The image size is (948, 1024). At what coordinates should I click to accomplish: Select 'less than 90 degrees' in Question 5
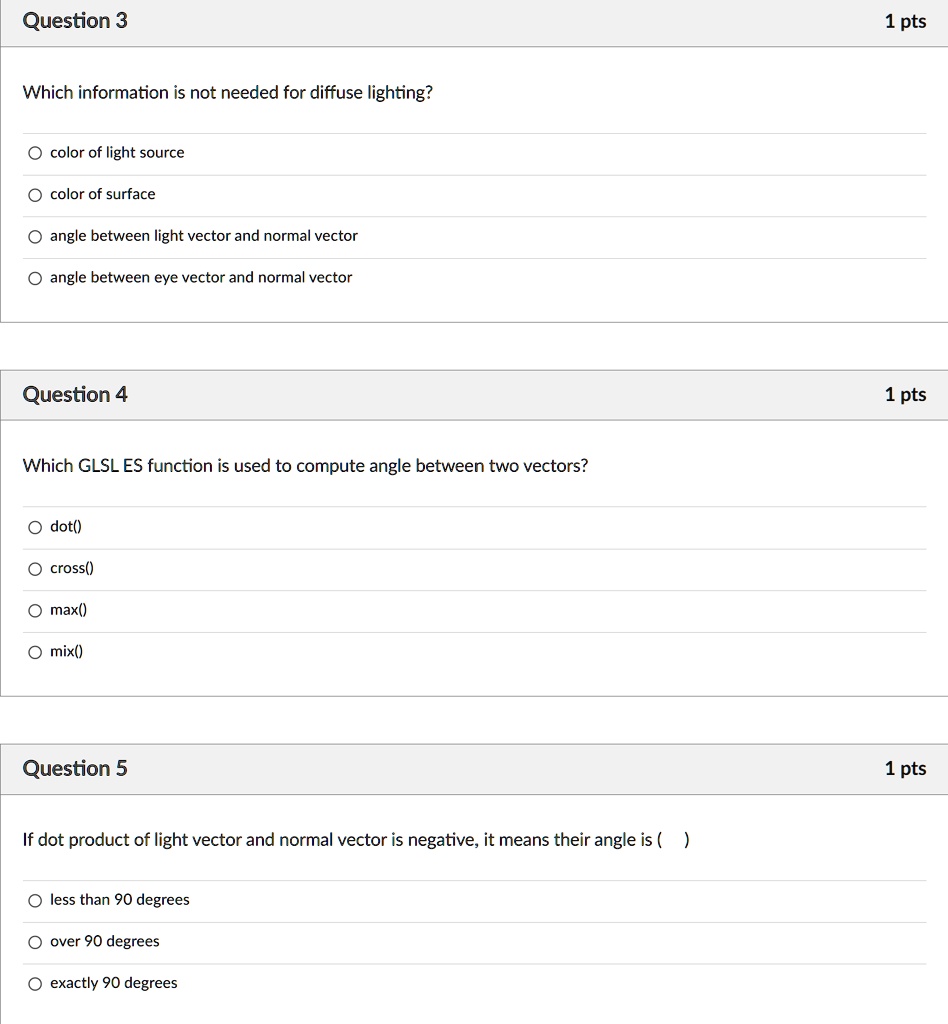35,900
